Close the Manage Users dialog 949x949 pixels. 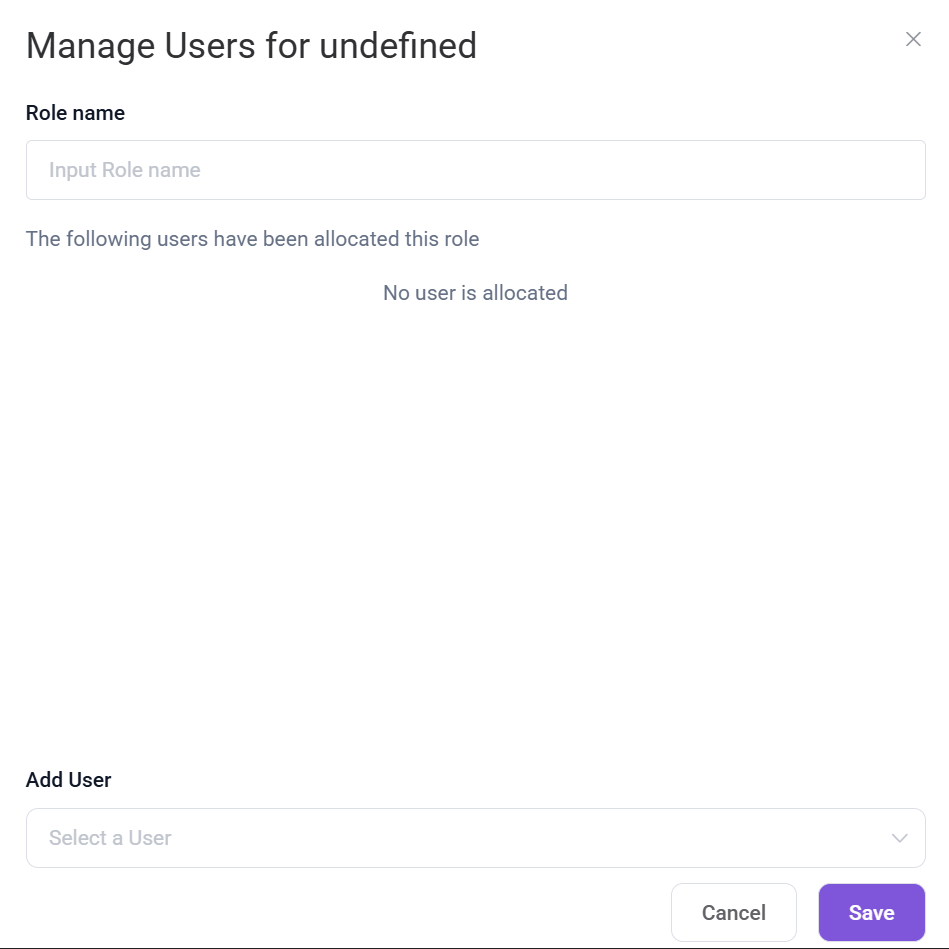click(x=912, y=40)
